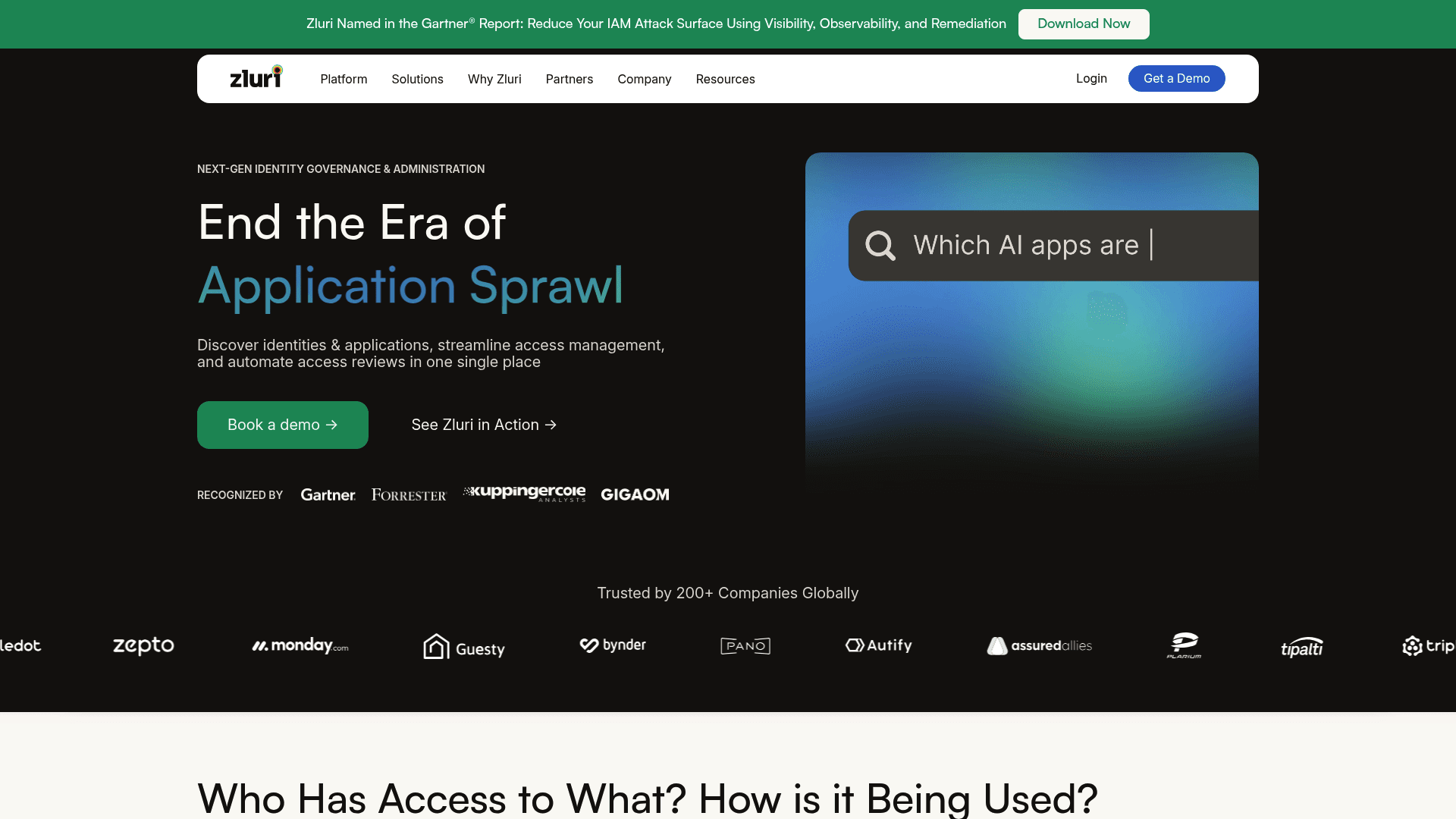Follow the See Zluri in Action link
This screenshot has width=1456, height=819.
click(x=484, y=425)
